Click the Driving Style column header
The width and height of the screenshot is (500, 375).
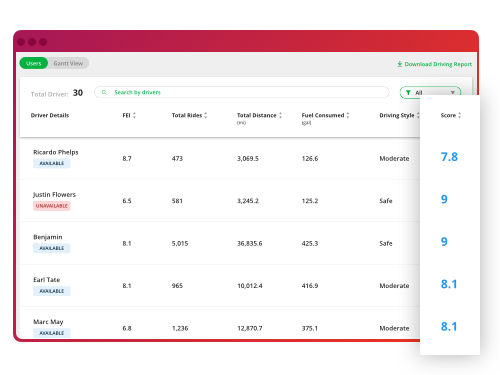pos(397,115)
